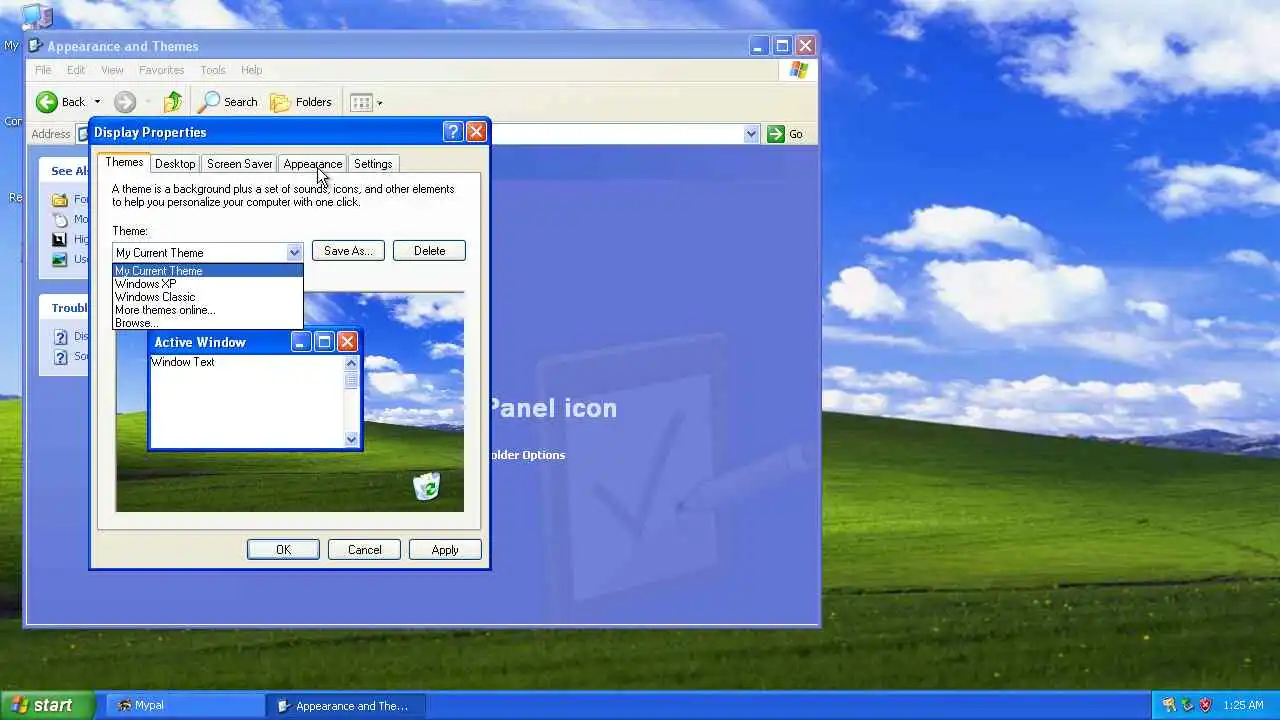
Task: Click the Active Window preview title bar
Action: 255,342
